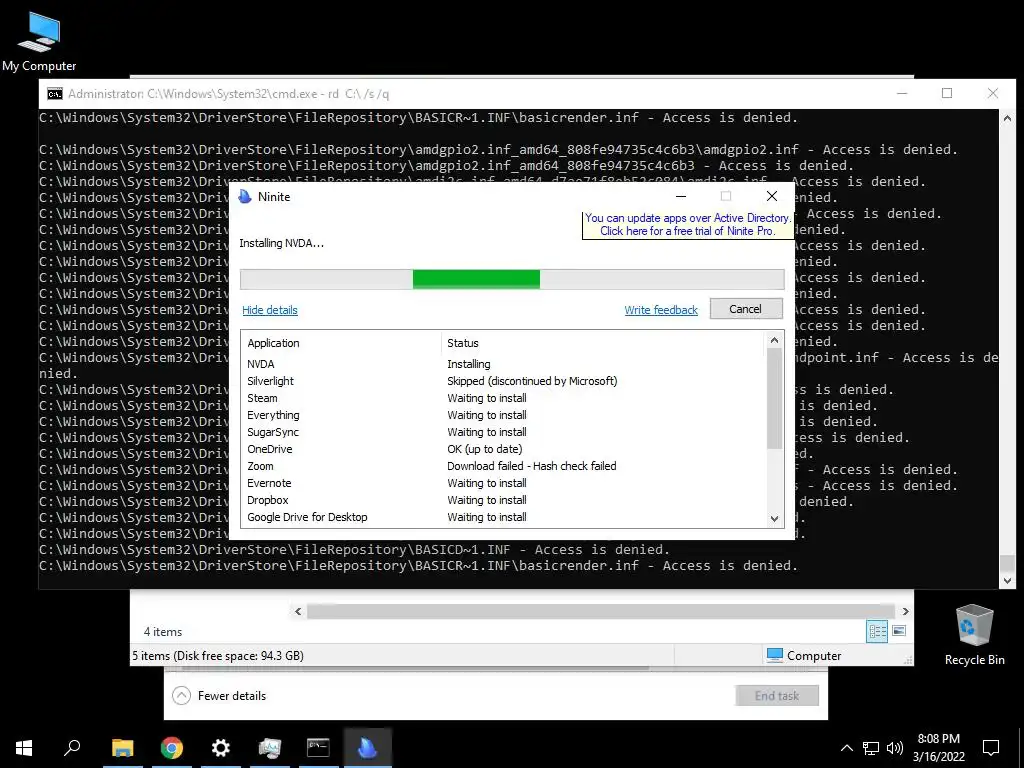Switch Explorer to details view icon
This screenshot has height=768, width=1024.
(x=877, y=631)
